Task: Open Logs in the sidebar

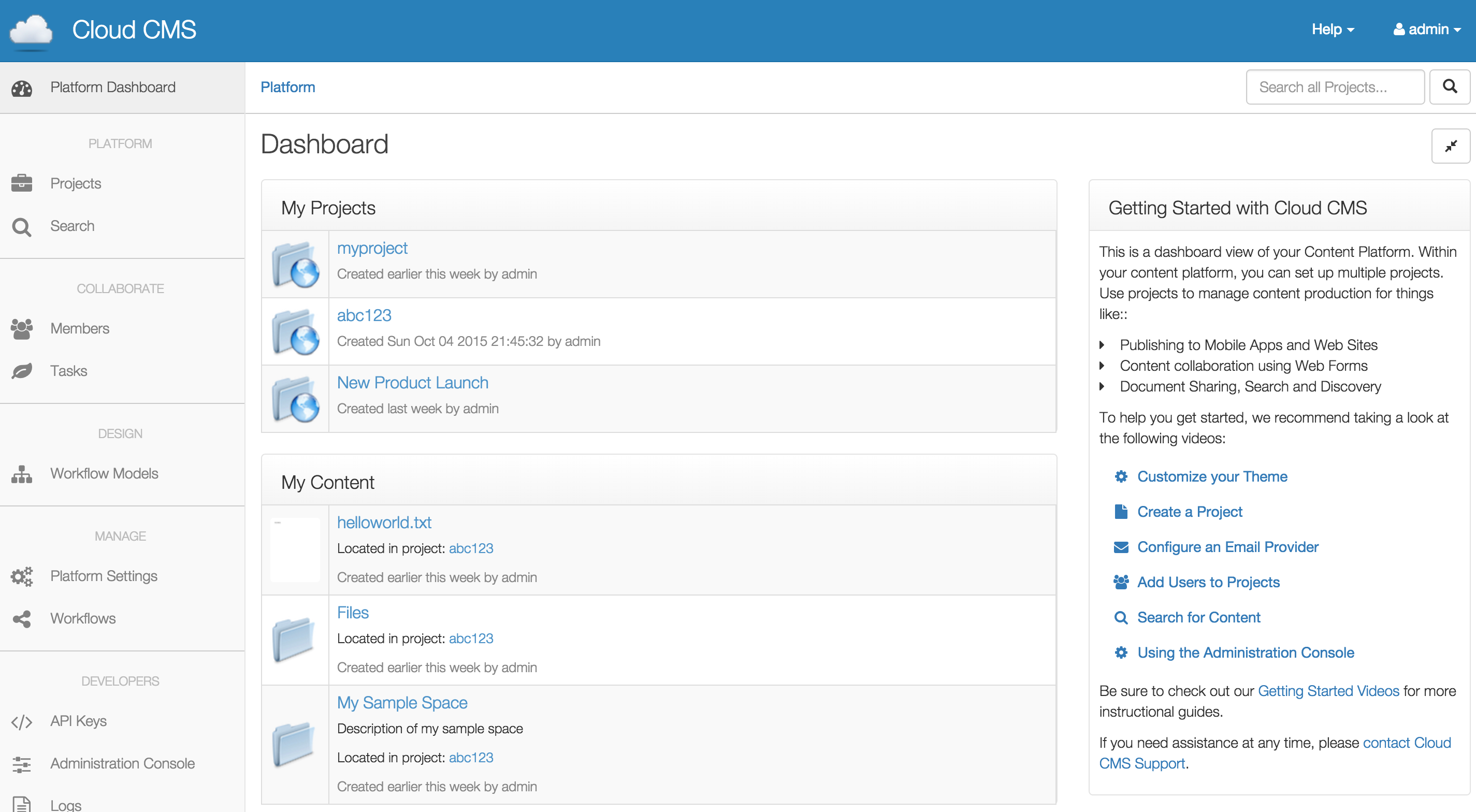Action: 122,802
